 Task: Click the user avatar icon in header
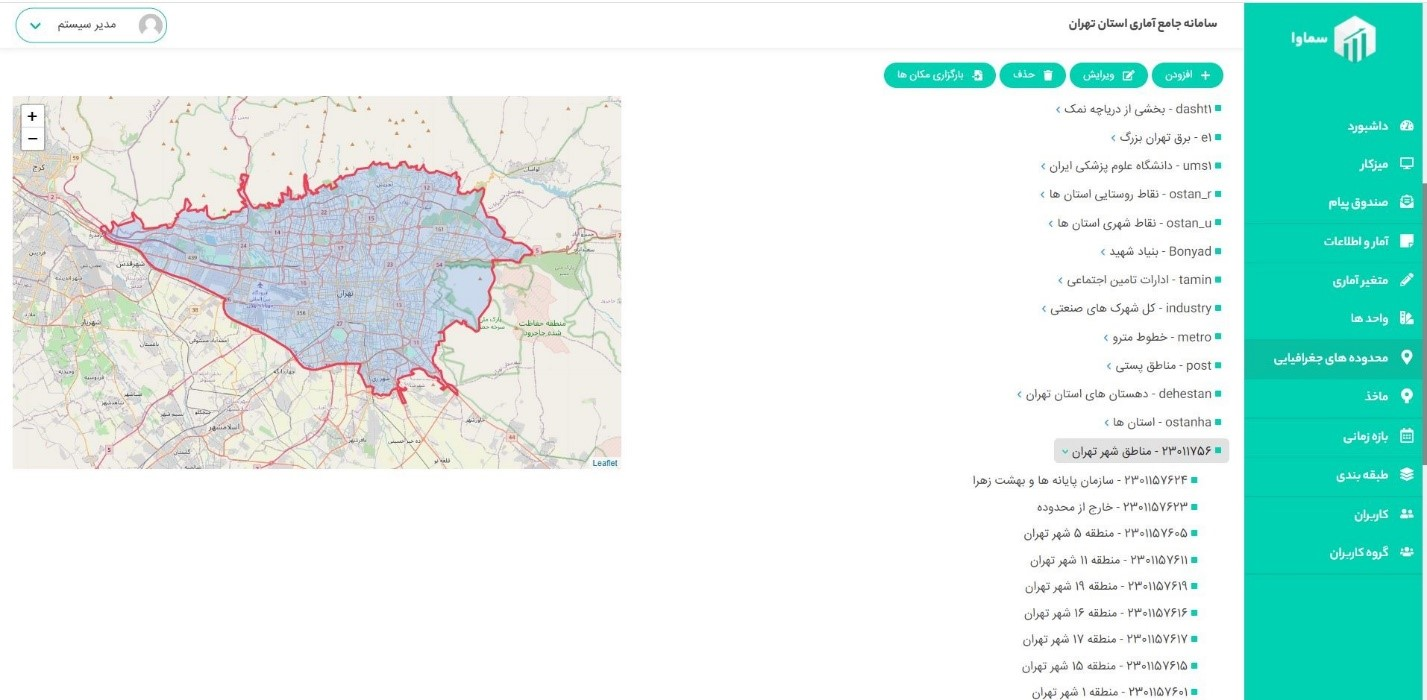(x=151, y=25)
